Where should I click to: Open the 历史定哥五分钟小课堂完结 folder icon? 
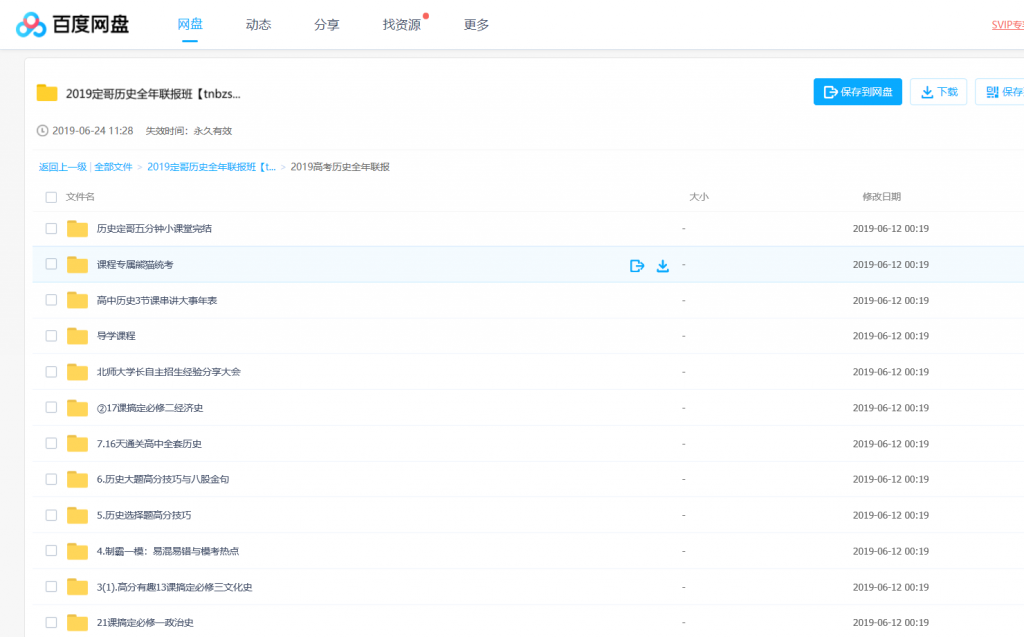click(78, 229)
